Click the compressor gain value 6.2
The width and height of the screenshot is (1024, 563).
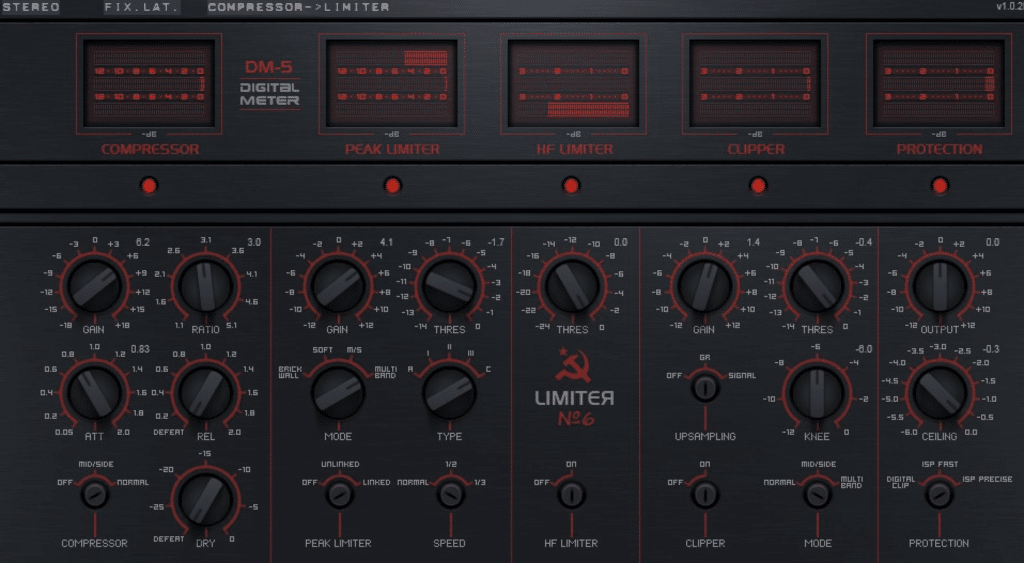142,242
